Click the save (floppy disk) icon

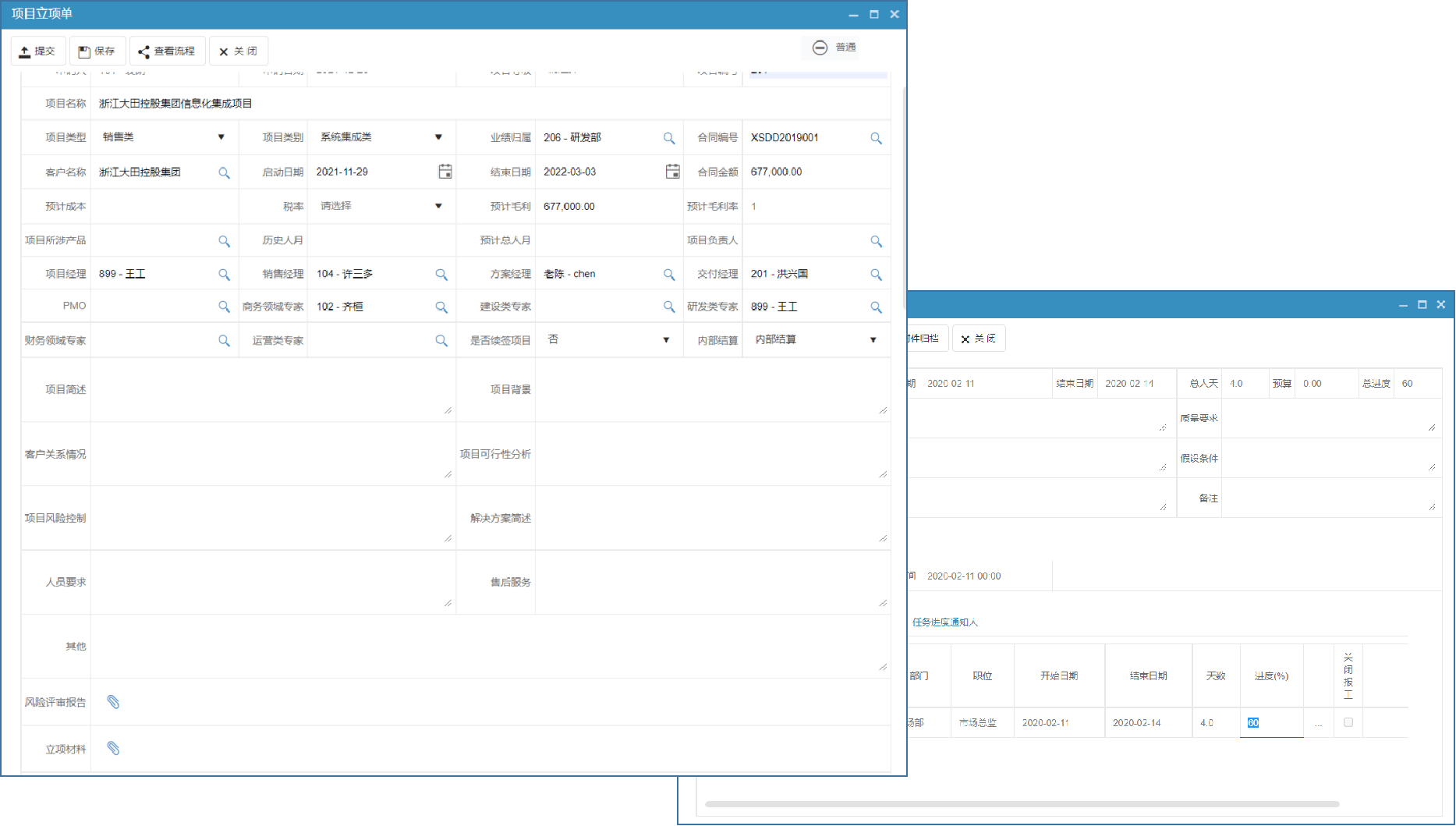[x=83, y=51]
